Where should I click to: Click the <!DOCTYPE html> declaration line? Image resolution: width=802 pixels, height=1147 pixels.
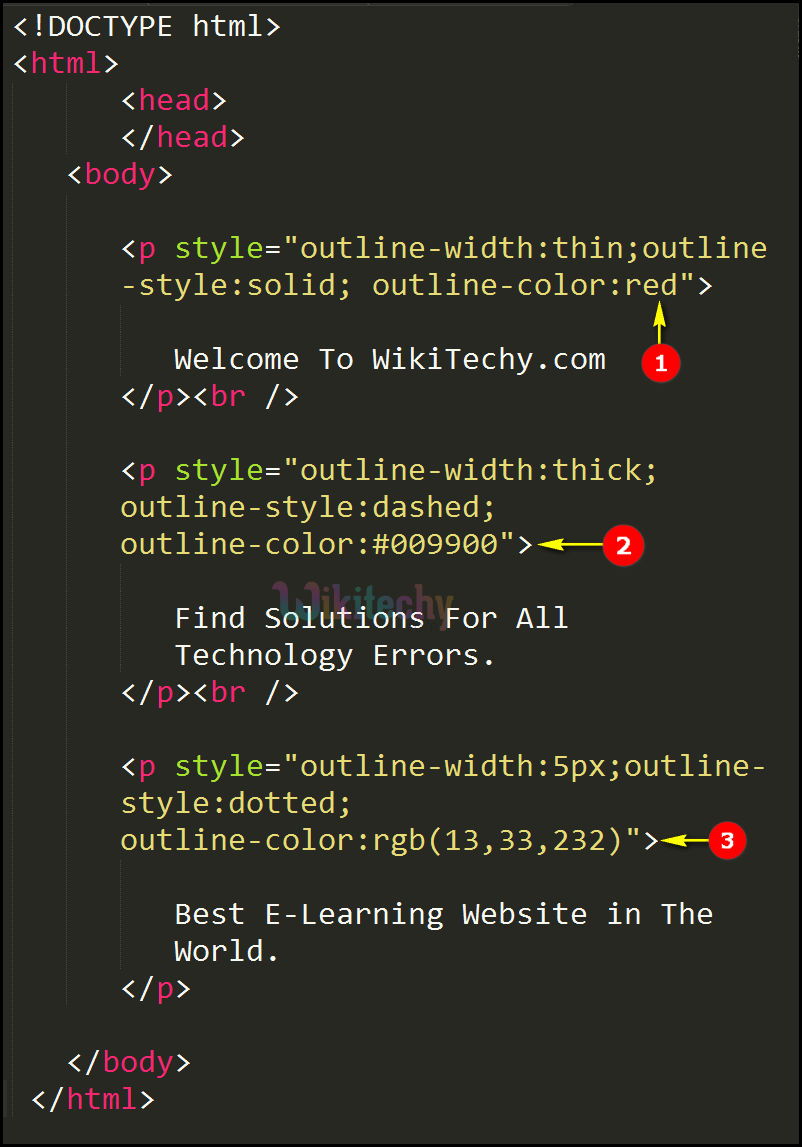point(146,27)
